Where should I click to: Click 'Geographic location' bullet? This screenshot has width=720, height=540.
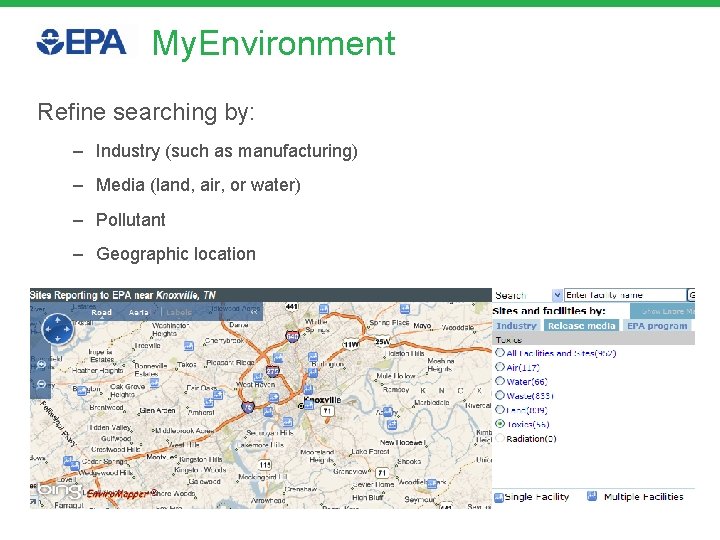coord(176,254)
